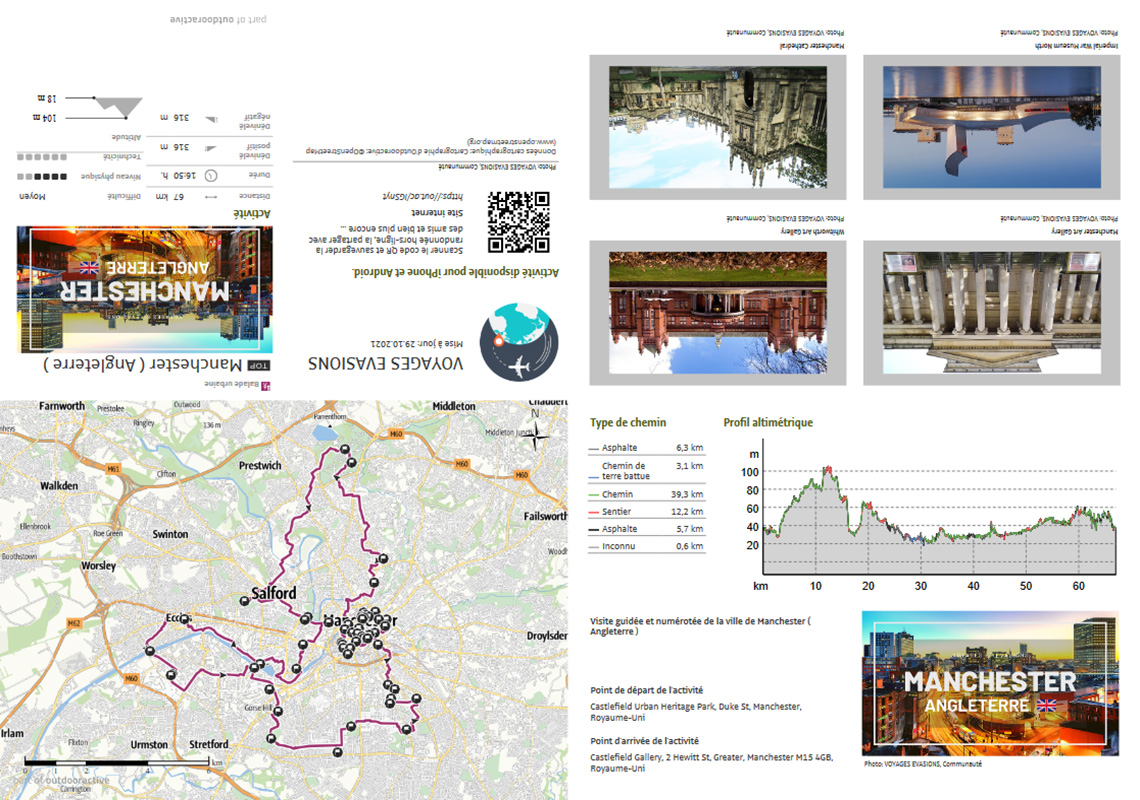Select the Castlefield Urban Heritage Park address
The image size is (1140, 800).
click(x=696, y=712)
